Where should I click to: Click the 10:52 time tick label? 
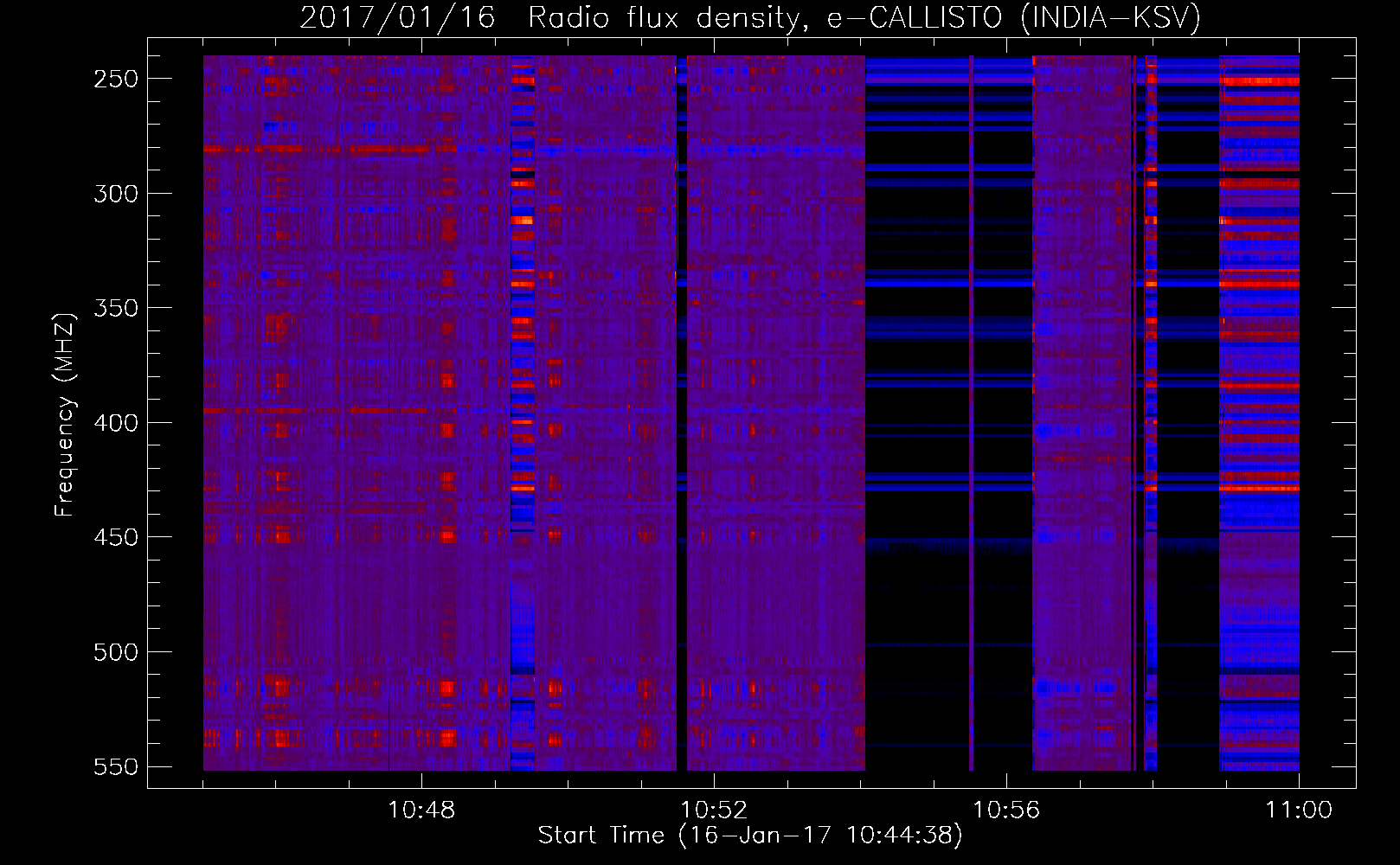coord(714,810)
